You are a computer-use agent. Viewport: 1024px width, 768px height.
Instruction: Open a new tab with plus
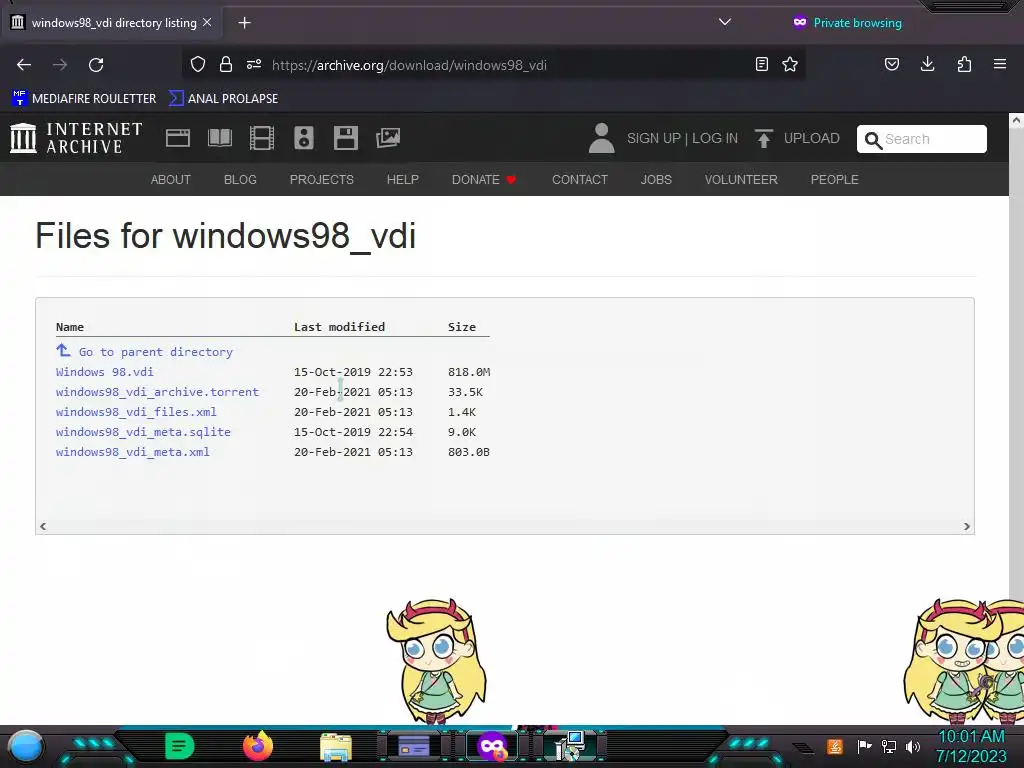coord(244,23)
